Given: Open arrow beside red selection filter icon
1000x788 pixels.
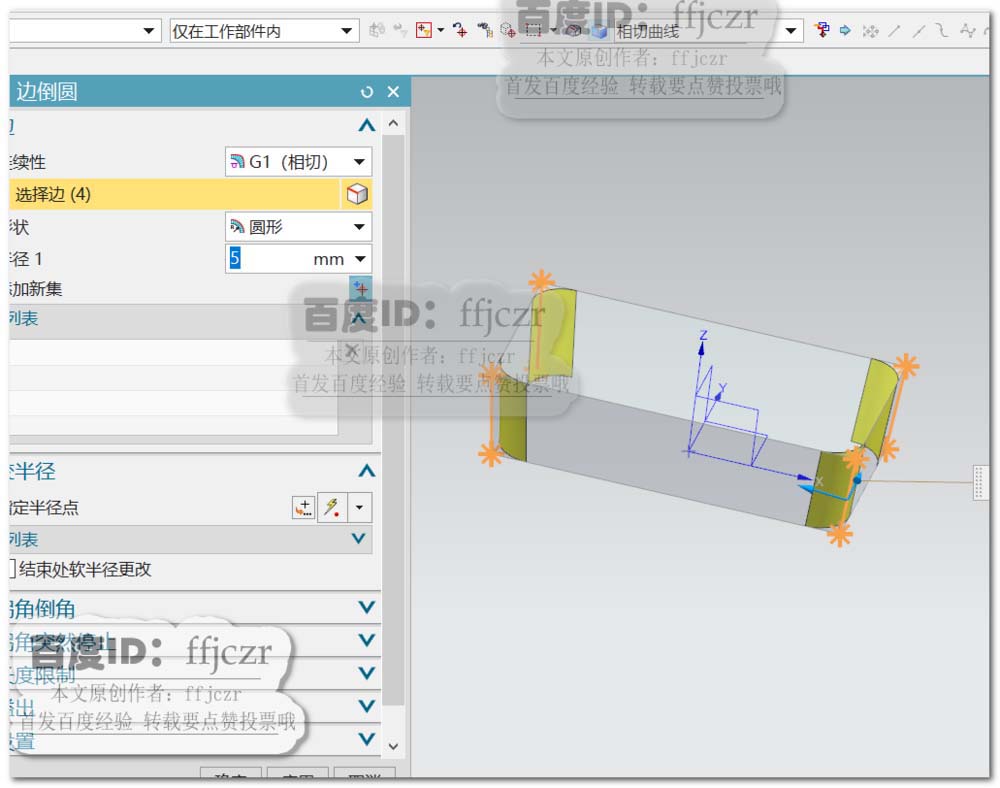Looking at the screenshot, I should click(441, 30).
